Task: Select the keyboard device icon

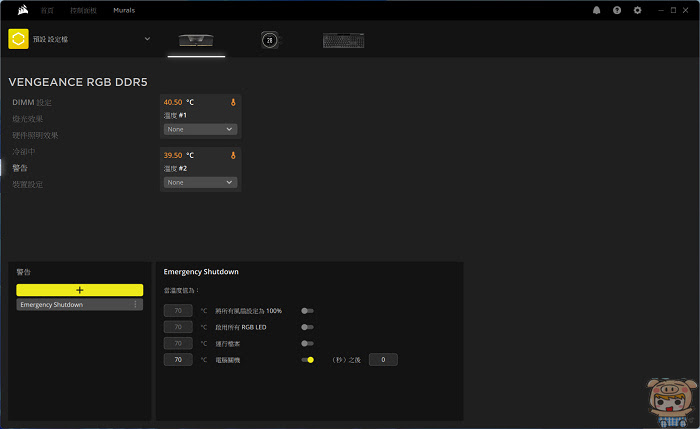Action: point(343,40)
